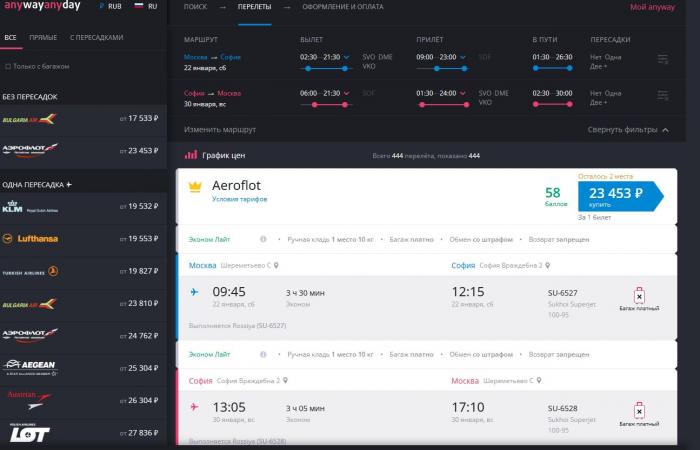Click paid baggage icon for SU-6528

[x=639, y=410]
